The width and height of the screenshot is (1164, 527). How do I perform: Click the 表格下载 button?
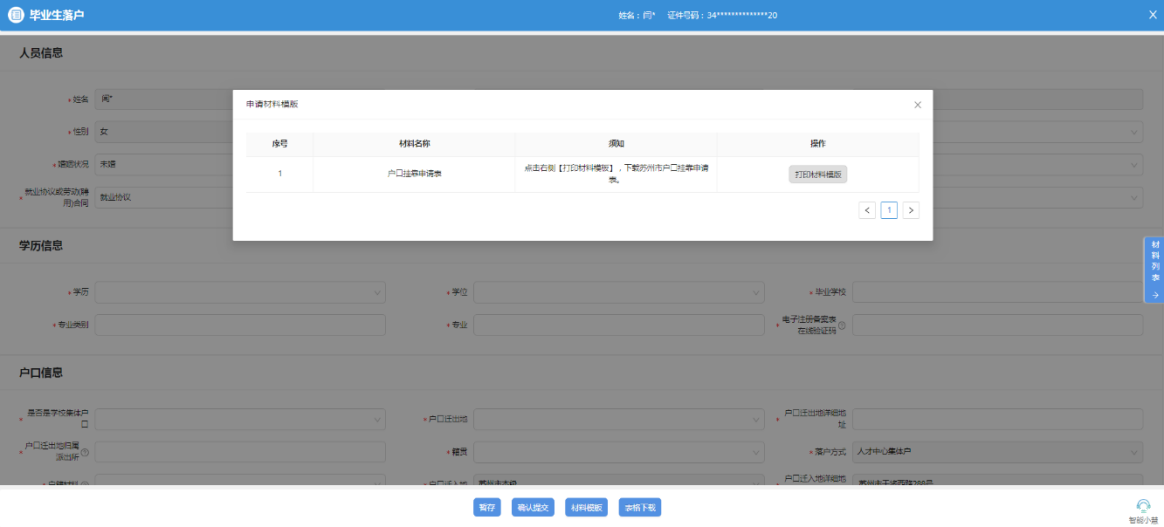tap(640, 507)
